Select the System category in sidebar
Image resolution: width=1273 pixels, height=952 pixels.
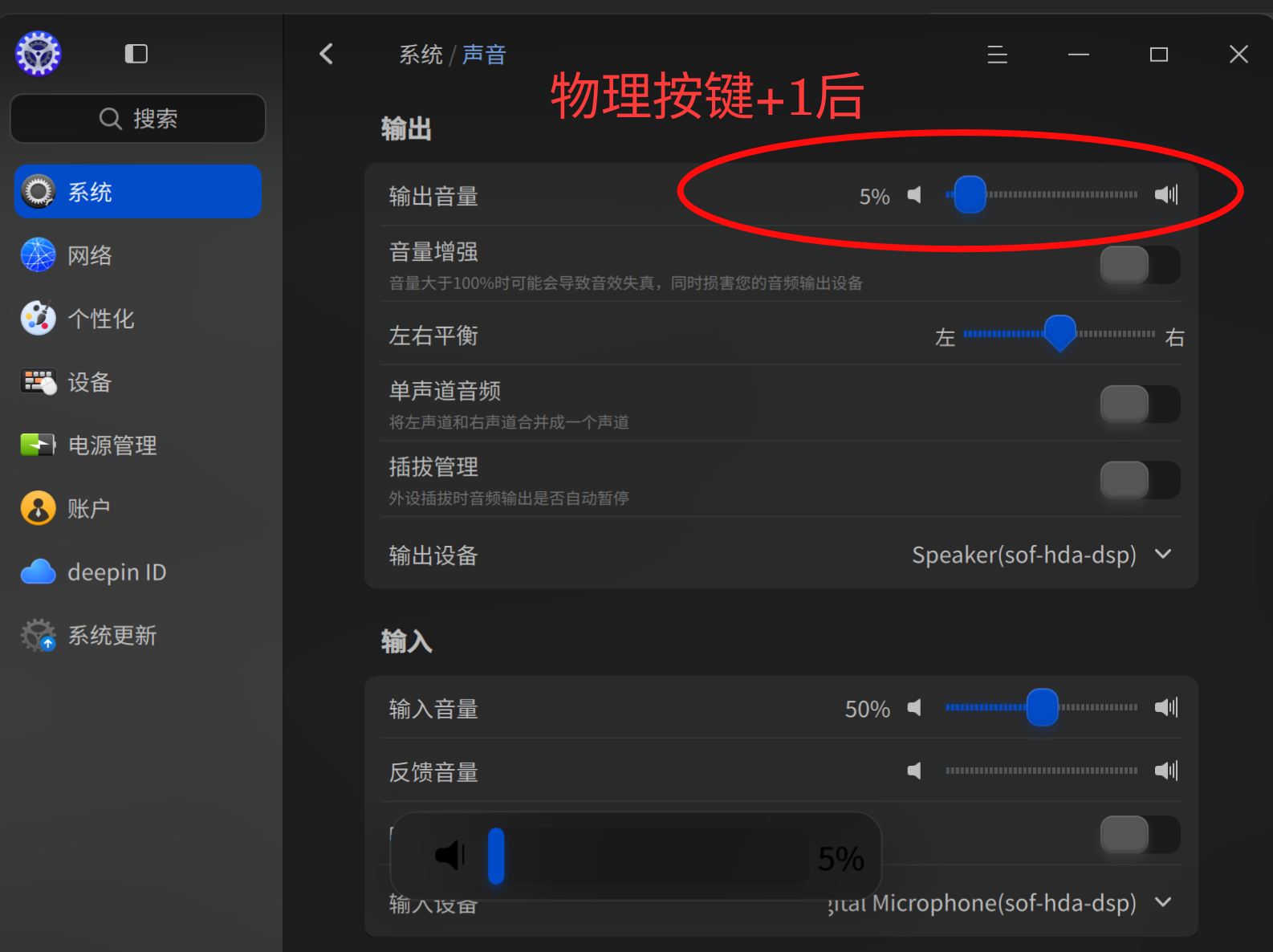[138, 192]
